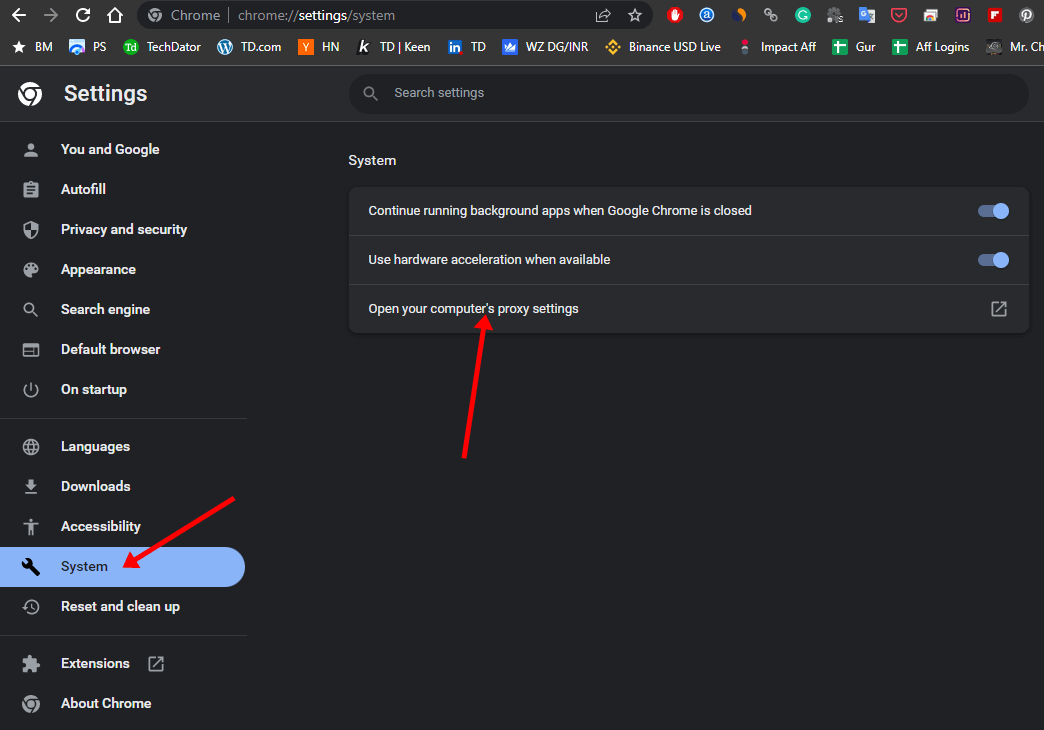The height and width of the screenshot is (730, 1044).
Task: Open the Languages settings section
Action: click(123, 446)
